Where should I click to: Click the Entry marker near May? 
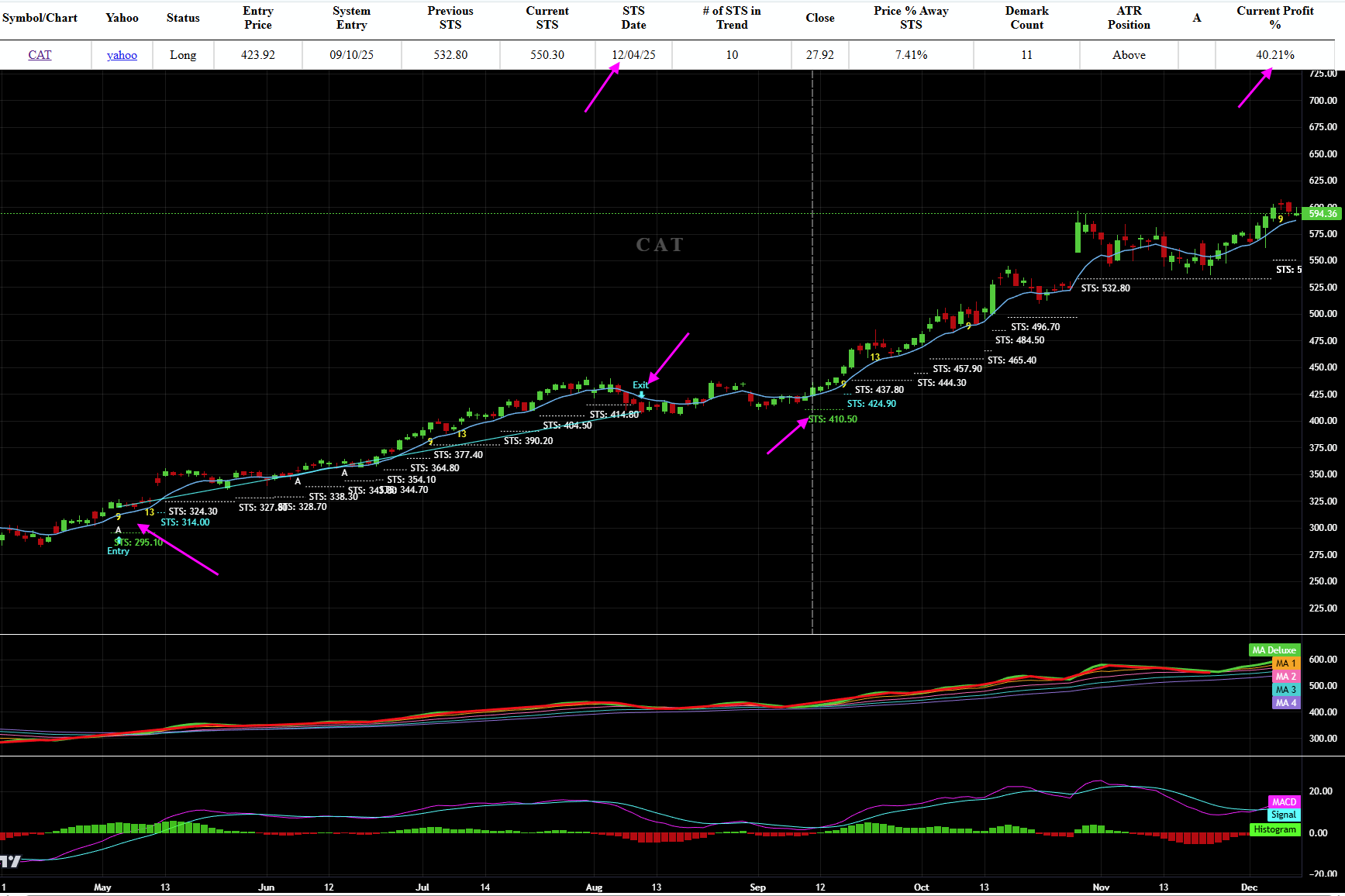coord(118,551)
